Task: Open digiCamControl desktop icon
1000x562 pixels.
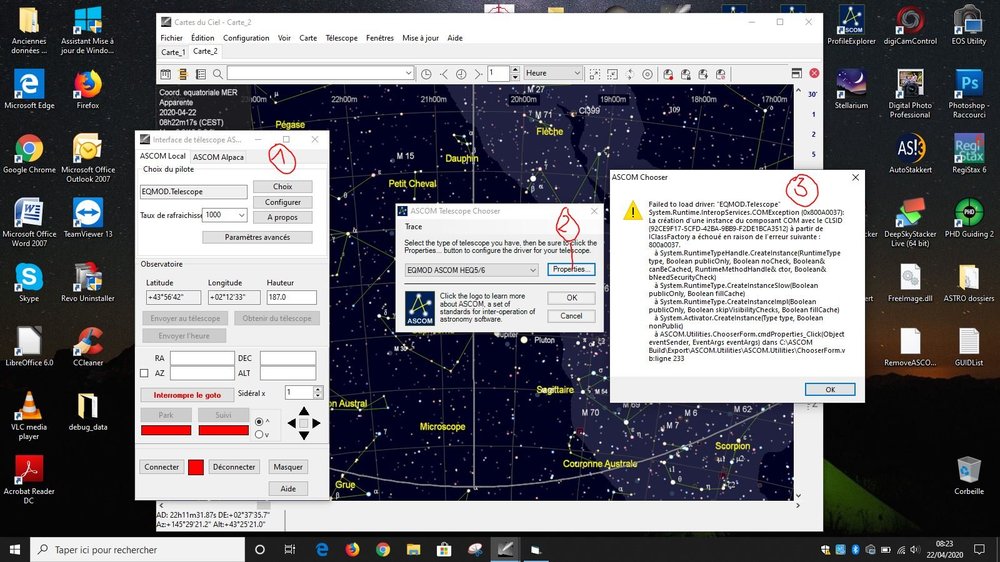Action: coord(910,25)
